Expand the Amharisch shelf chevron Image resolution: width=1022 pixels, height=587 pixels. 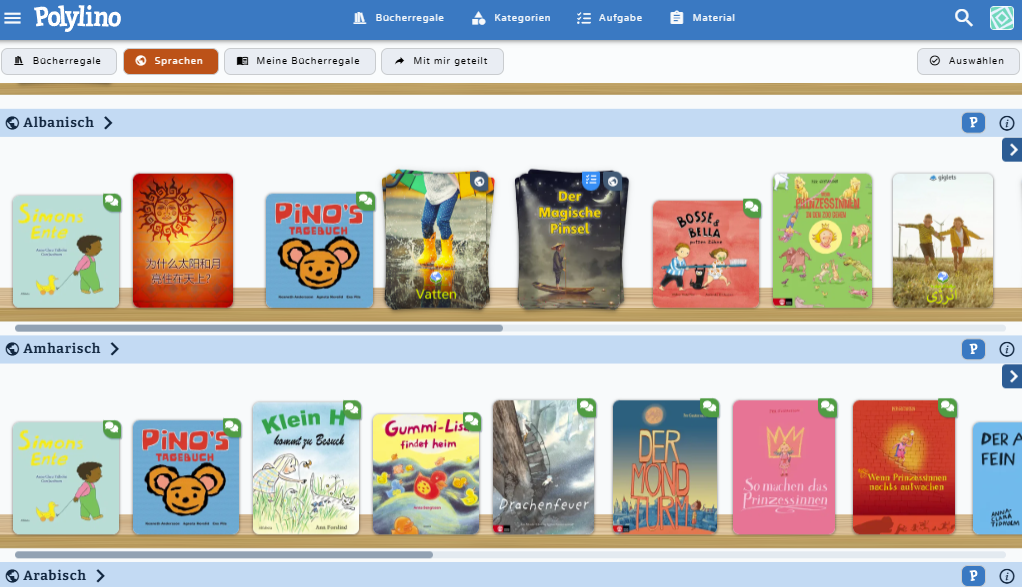[x=115, y=349]
